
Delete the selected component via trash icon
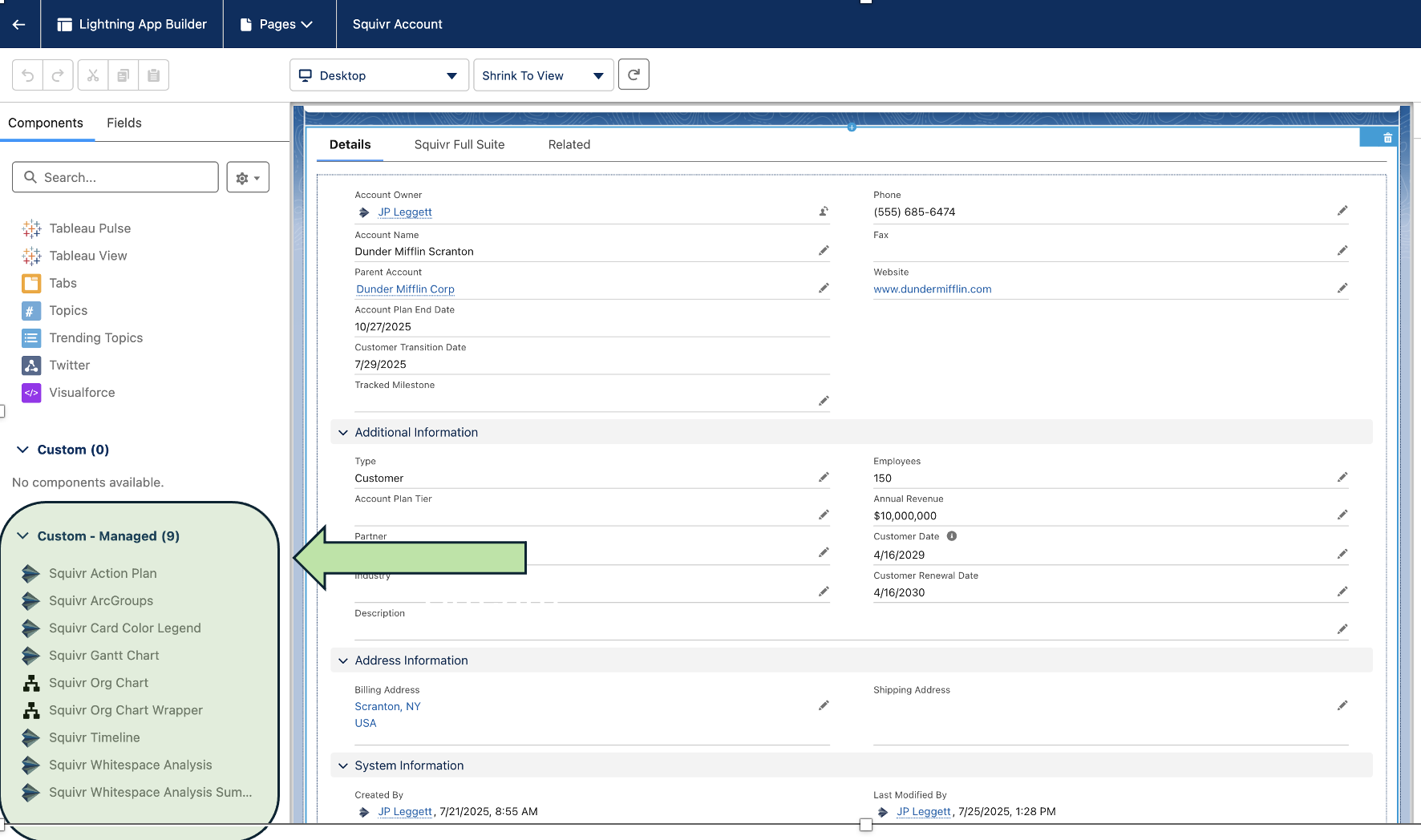[1387, 138]
